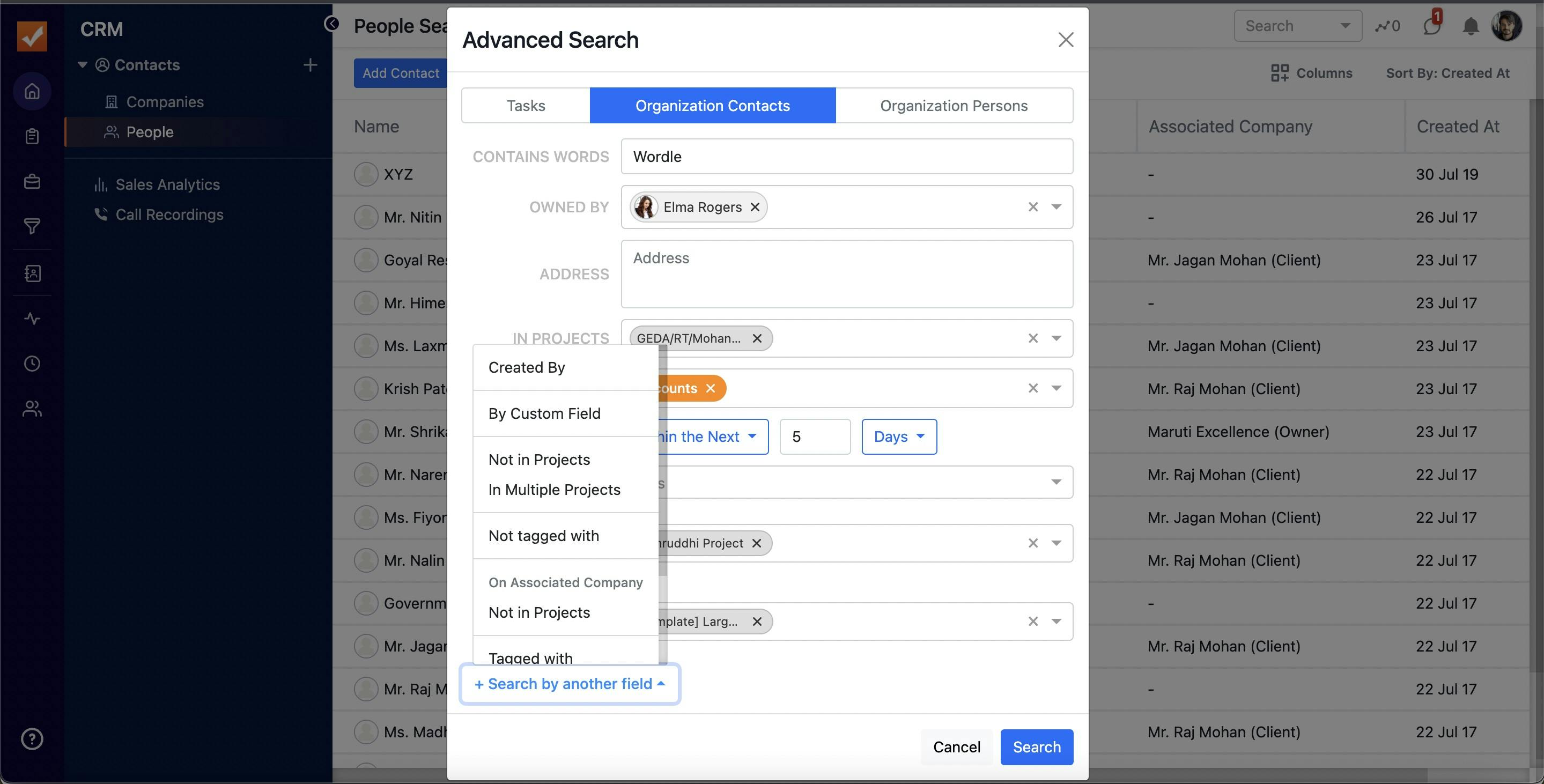Clear all values in Owned By field
Viewport: 1544px width, 784px height.
tap(1033, 207)
